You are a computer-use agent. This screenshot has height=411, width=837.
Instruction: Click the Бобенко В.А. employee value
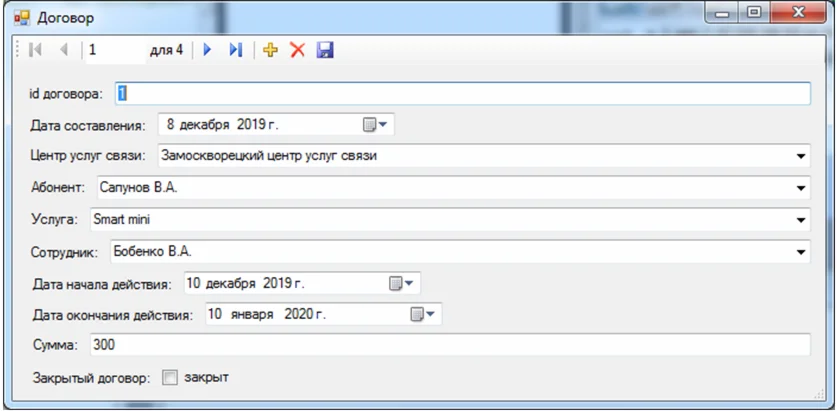tap(153, 252)
